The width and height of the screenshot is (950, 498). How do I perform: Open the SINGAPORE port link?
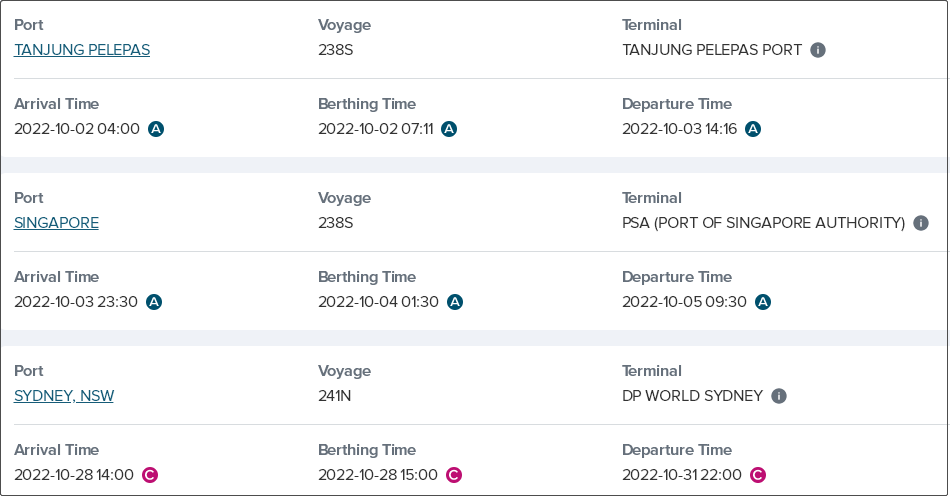pyautogui.click(x=56, y=223)
